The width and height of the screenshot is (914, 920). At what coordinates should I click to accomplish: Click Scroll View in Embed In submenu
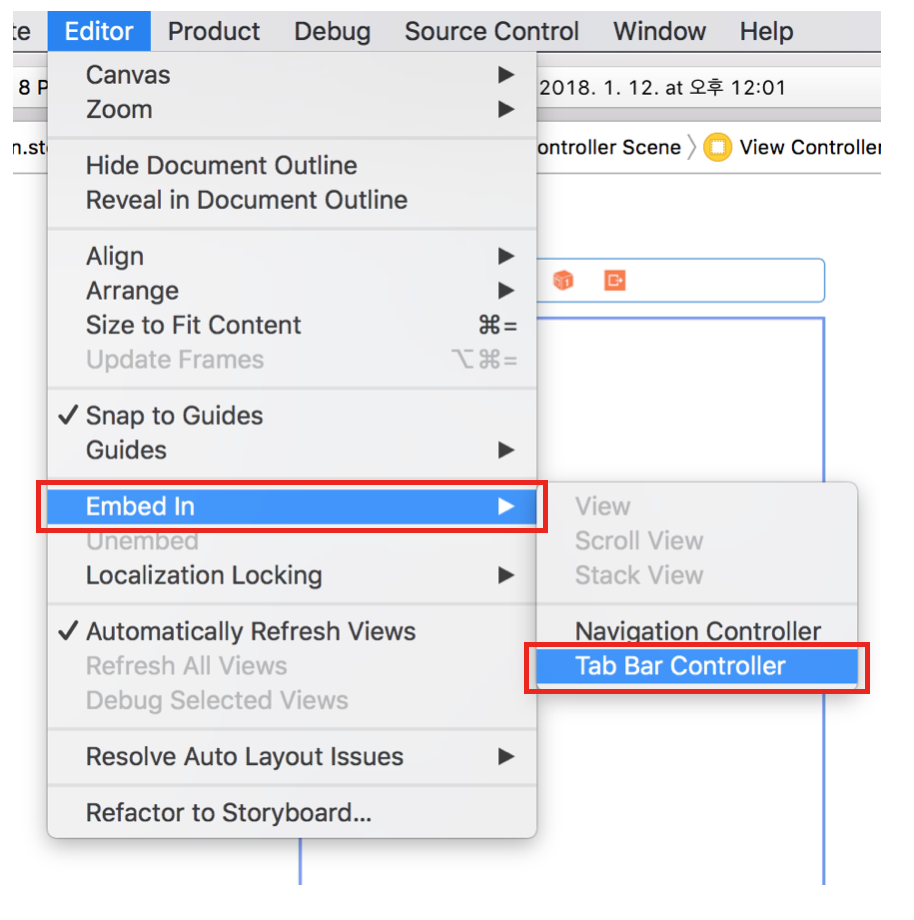pyautogui.click(x=697, y=541)
